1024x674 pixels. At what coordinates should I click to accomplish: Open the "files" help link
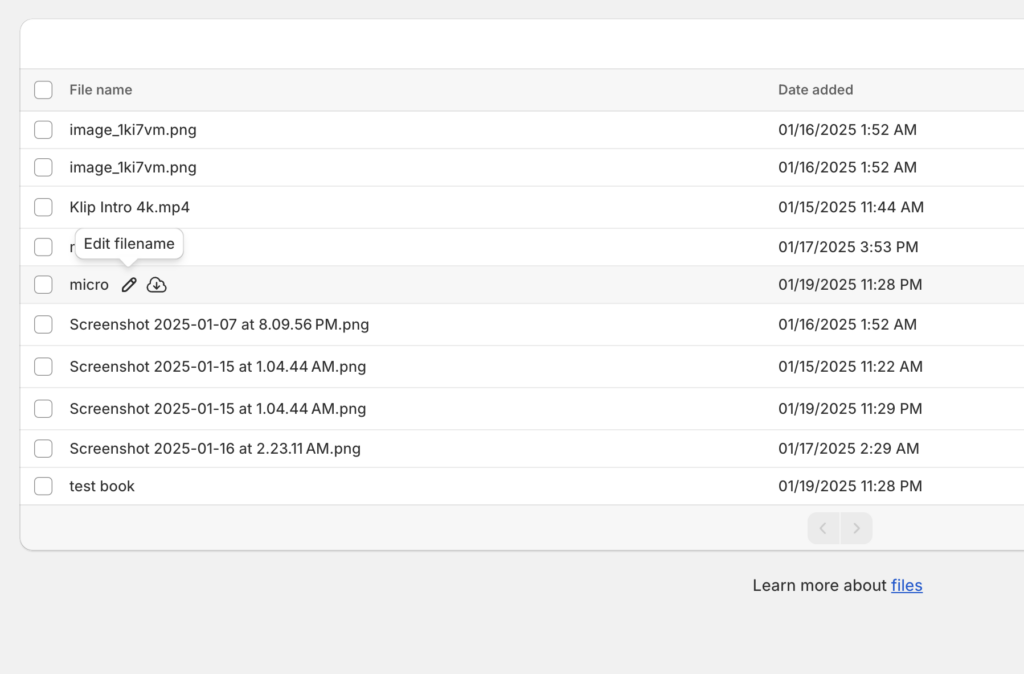click(906, 585)
